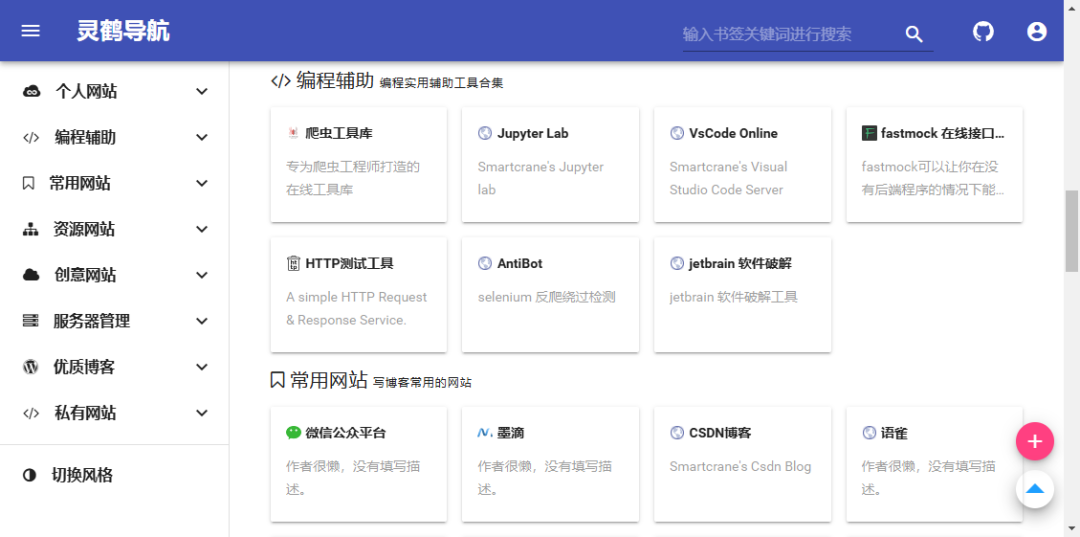Viewport: 1080px width, 537px height.
Task: Click the 资源网站 sitemap icon in sidebar
Action: coord(30,230)
